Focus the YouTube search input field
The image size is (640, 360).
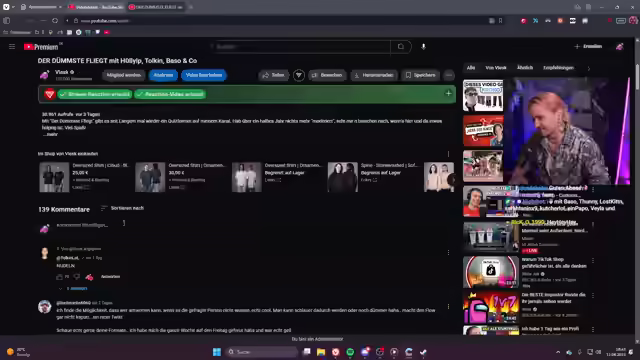301,47
